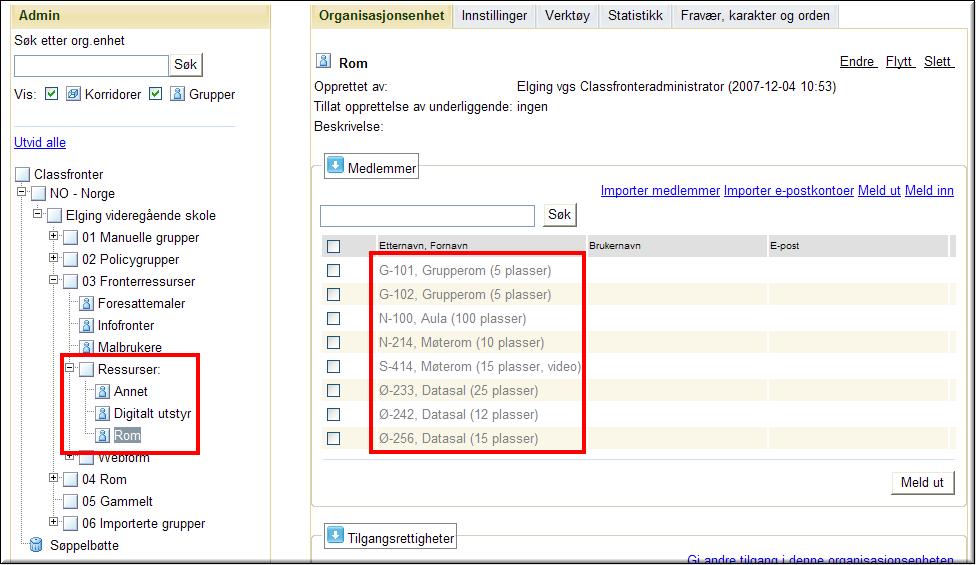Collapse the NO - Norge tree node
Viewport: 976px width, 565px height.
pyautogui.click(x=21, y=192)
